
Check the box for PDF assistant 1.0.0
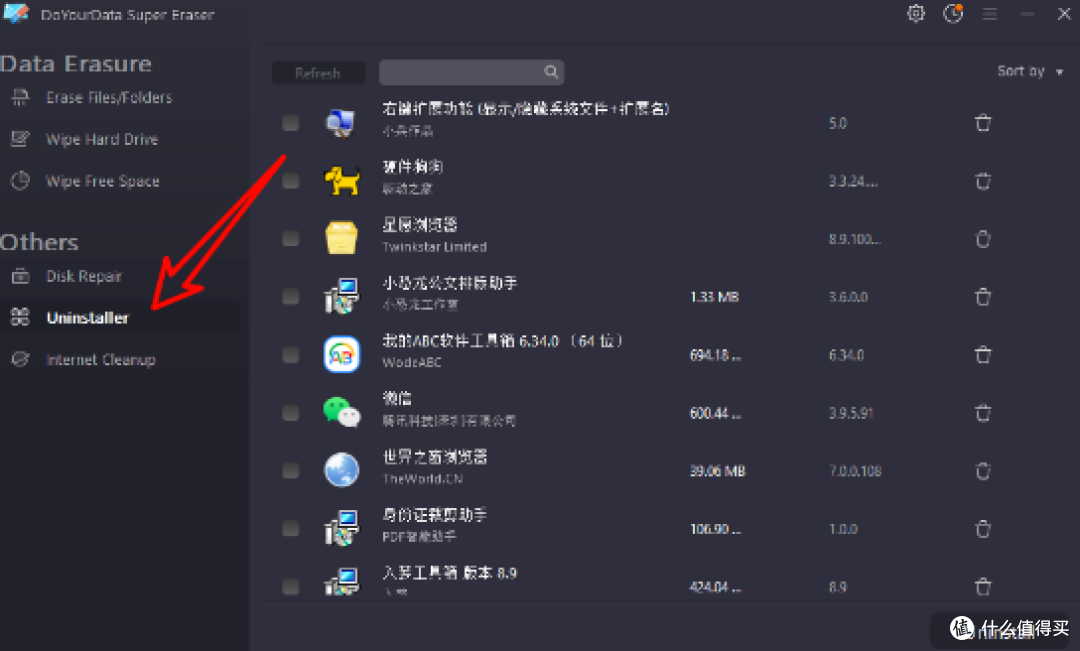pos(291,529)
